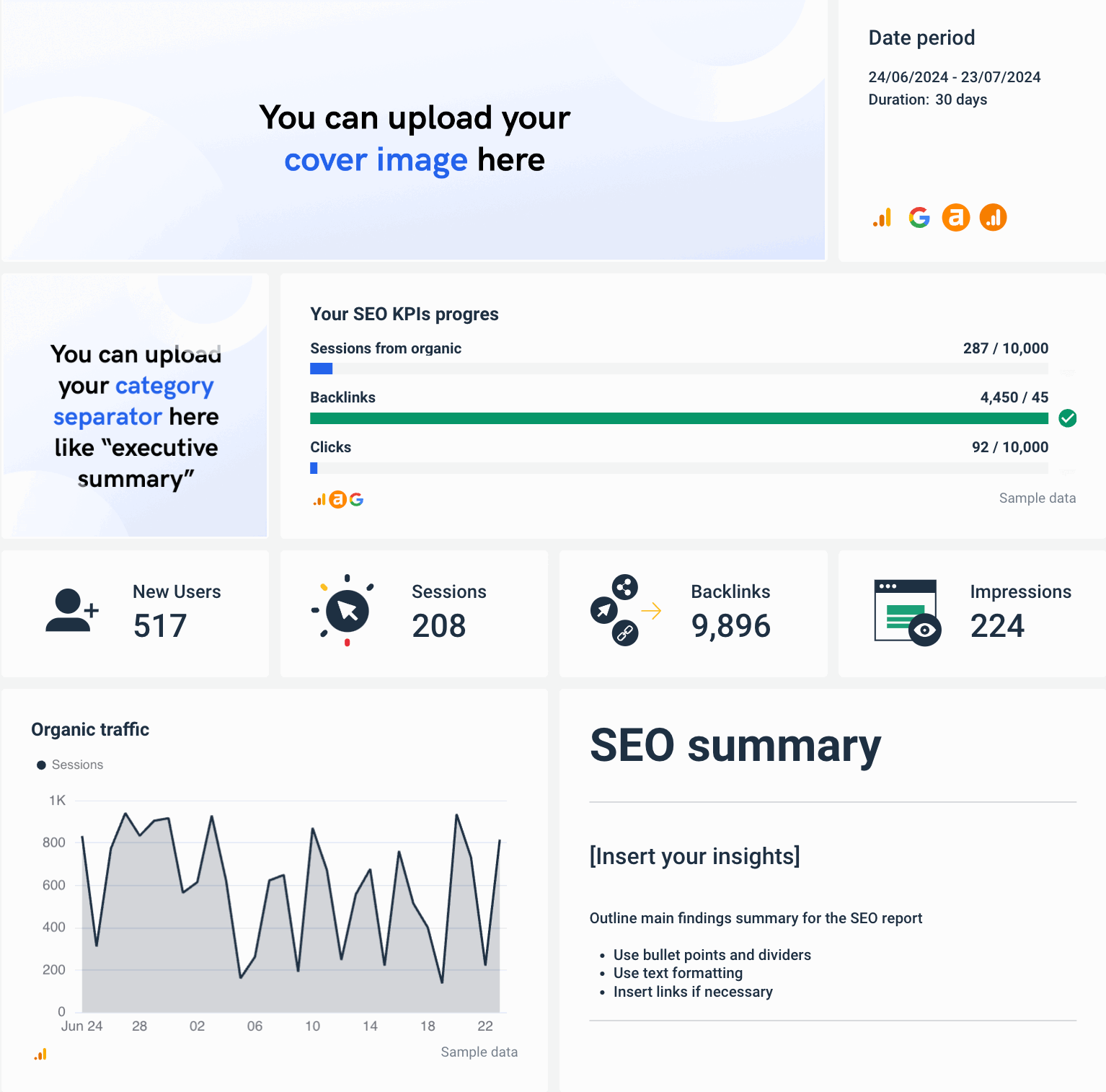
Task: Click the Analytics icon below the Organic traffic chart
Action: point(41,1054)
